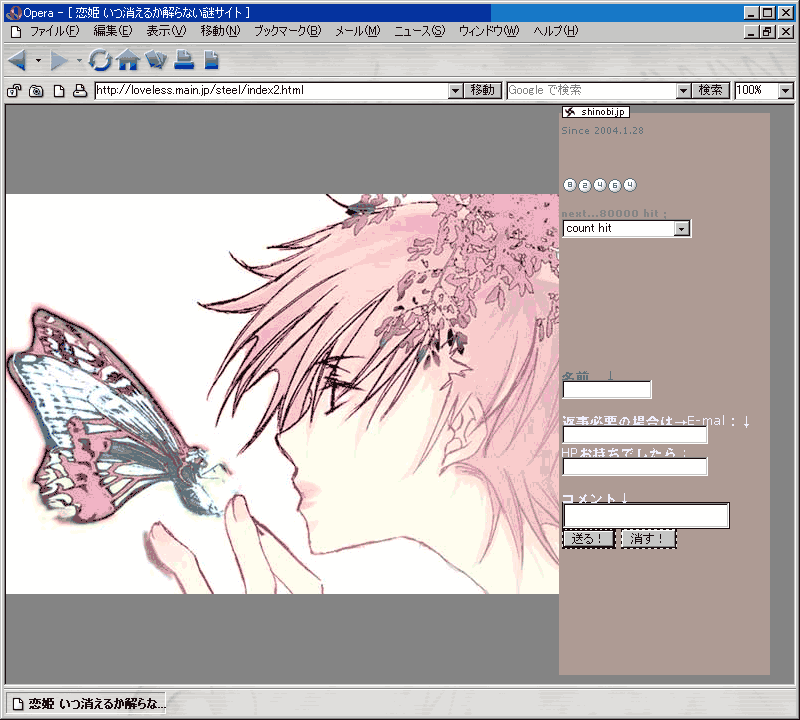Click the 'Google で検索' search field
Screen dimensions: 800x720
pyautogui.click(x=592, y=91)
